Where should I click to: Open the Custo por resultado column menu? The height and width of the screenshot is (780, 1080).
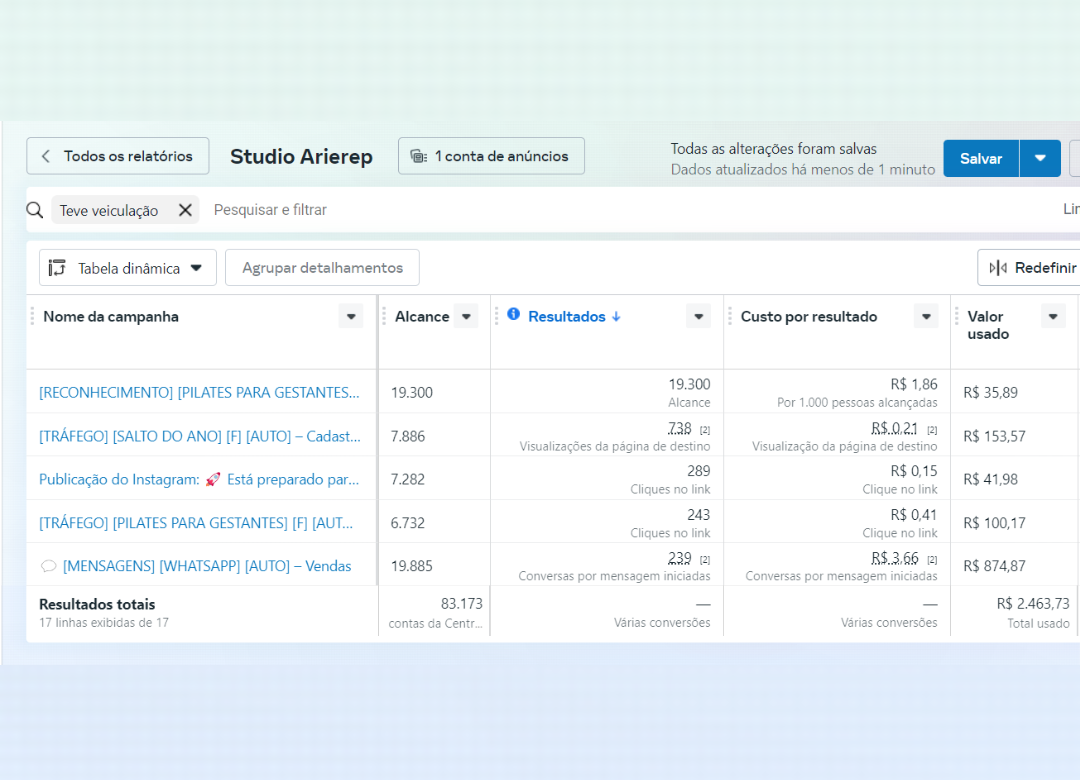[x=926, y=316]
